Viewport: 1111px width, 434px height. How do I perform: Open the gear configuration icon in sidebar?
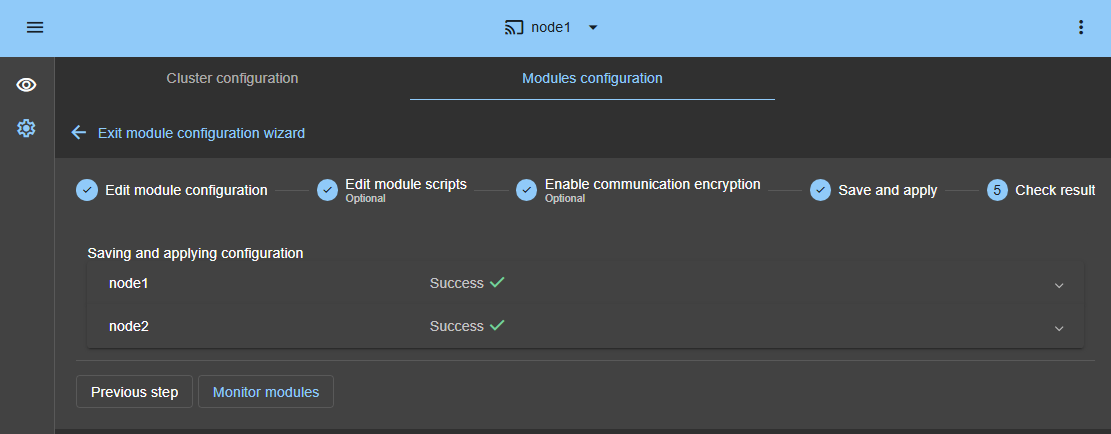27,128
